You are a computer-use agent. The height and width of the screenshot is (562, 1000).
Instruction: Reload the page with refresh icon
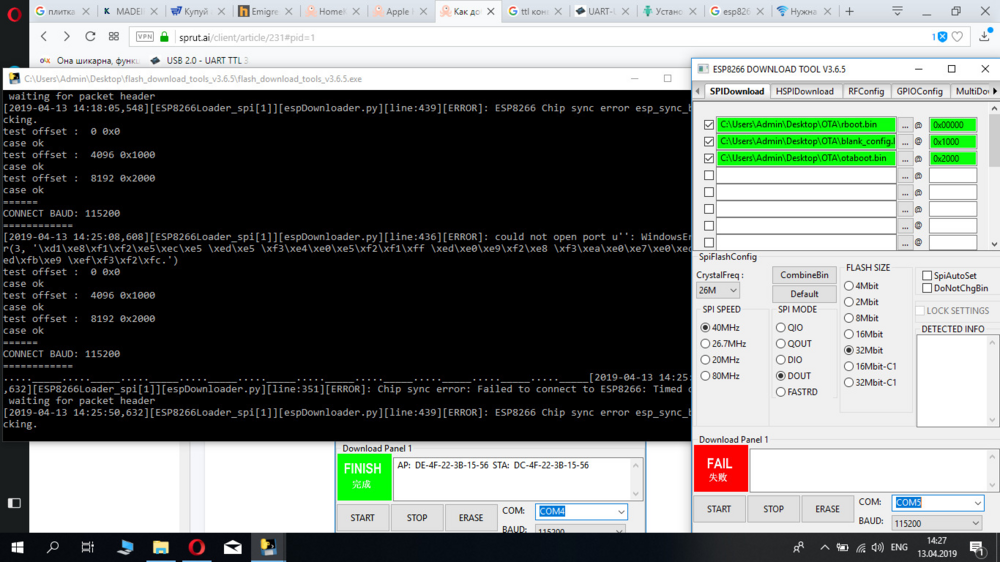(90, 37)
